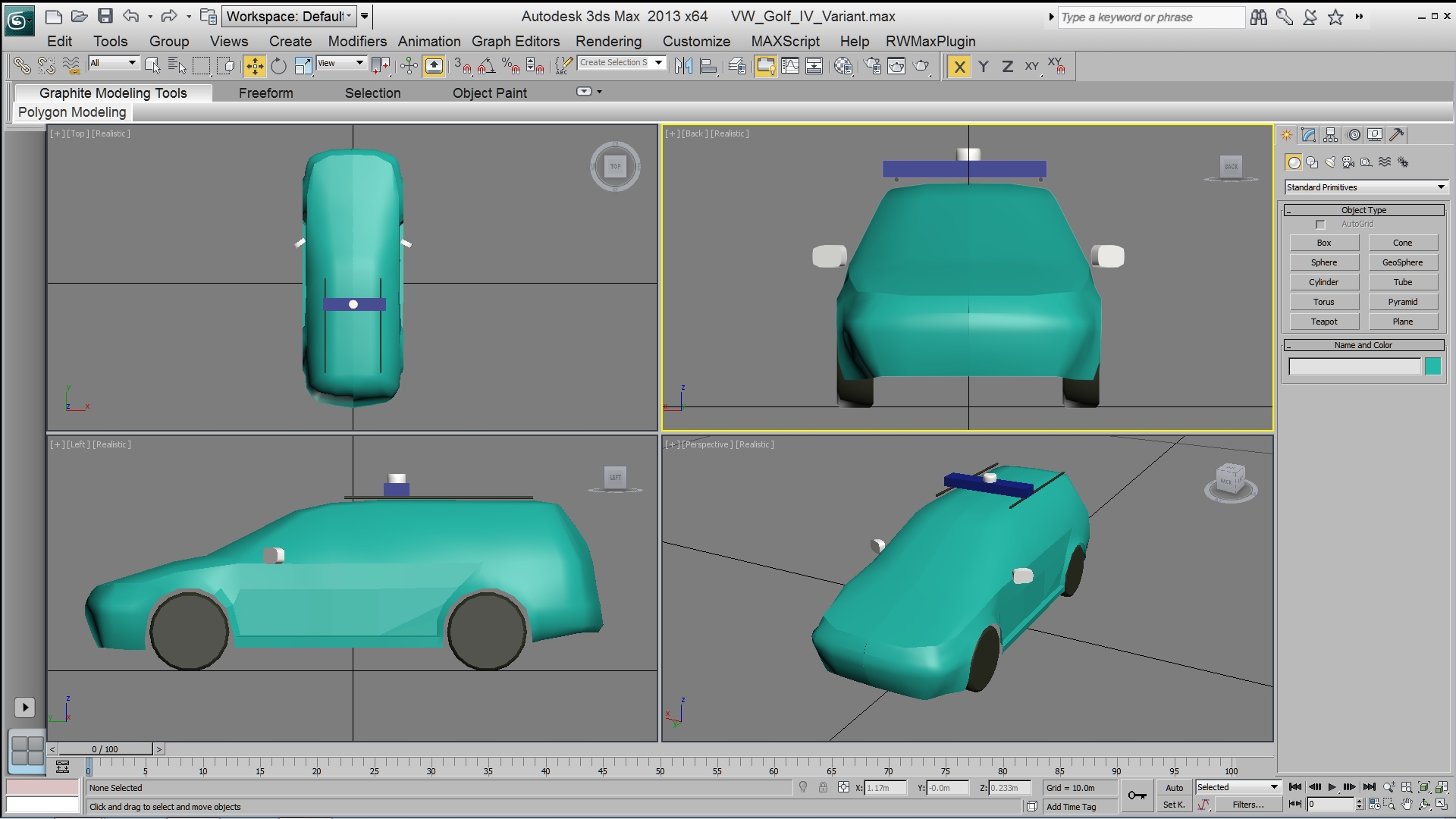
Task: Enable the AutoGrid checkbox
Action: (1320, 224)
